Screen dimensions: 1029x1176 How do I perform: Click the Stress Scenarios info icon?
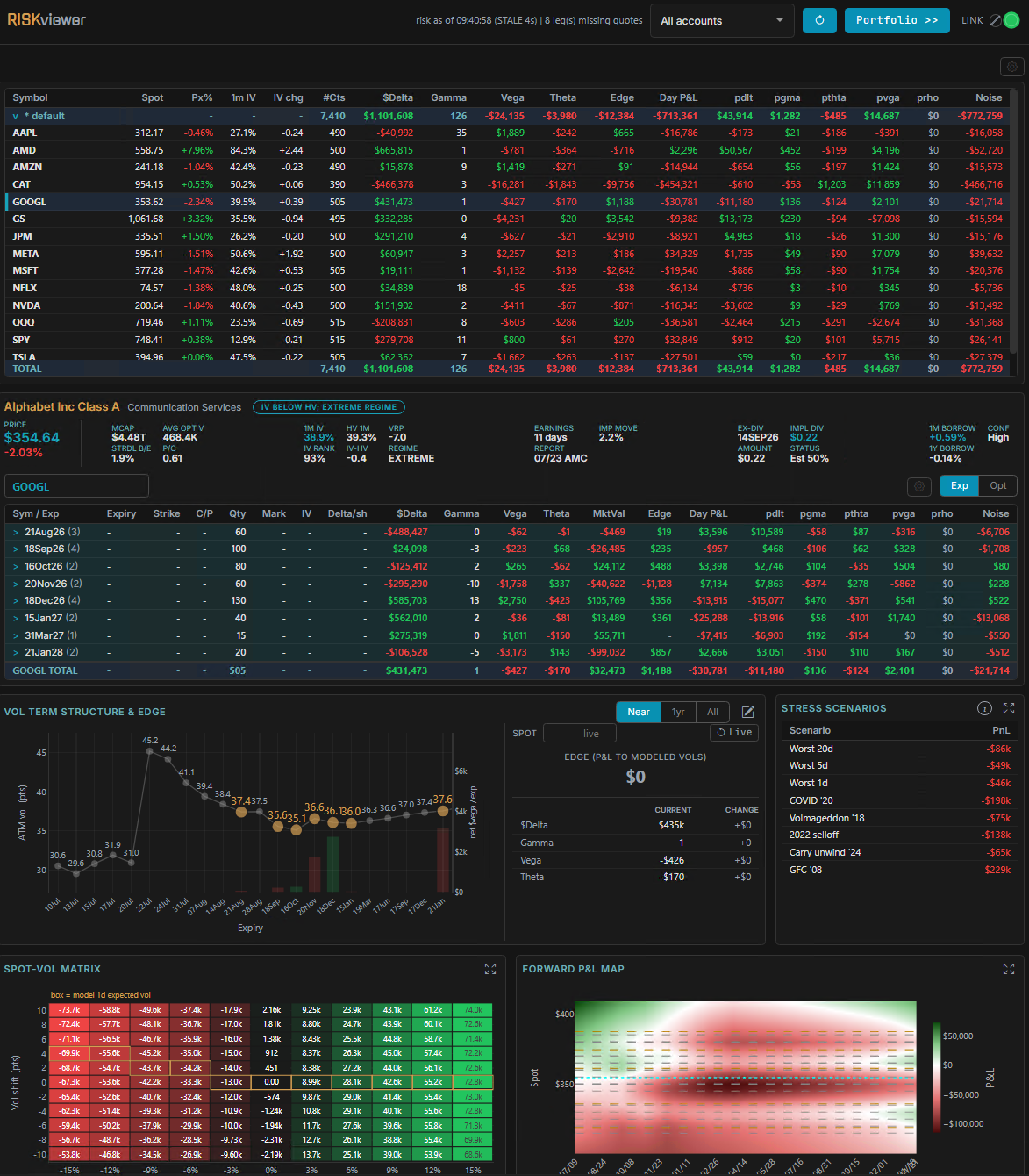(984, 708)
